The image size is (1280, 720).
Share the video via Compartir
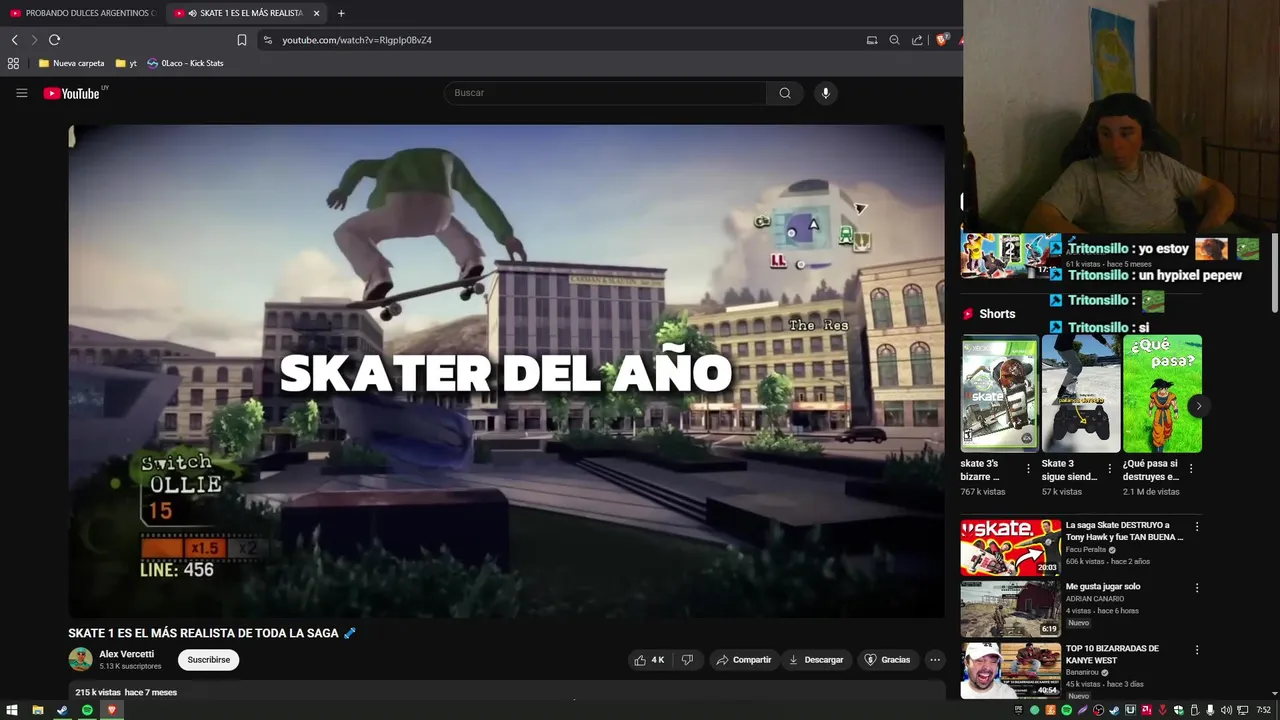pos(744,660)
